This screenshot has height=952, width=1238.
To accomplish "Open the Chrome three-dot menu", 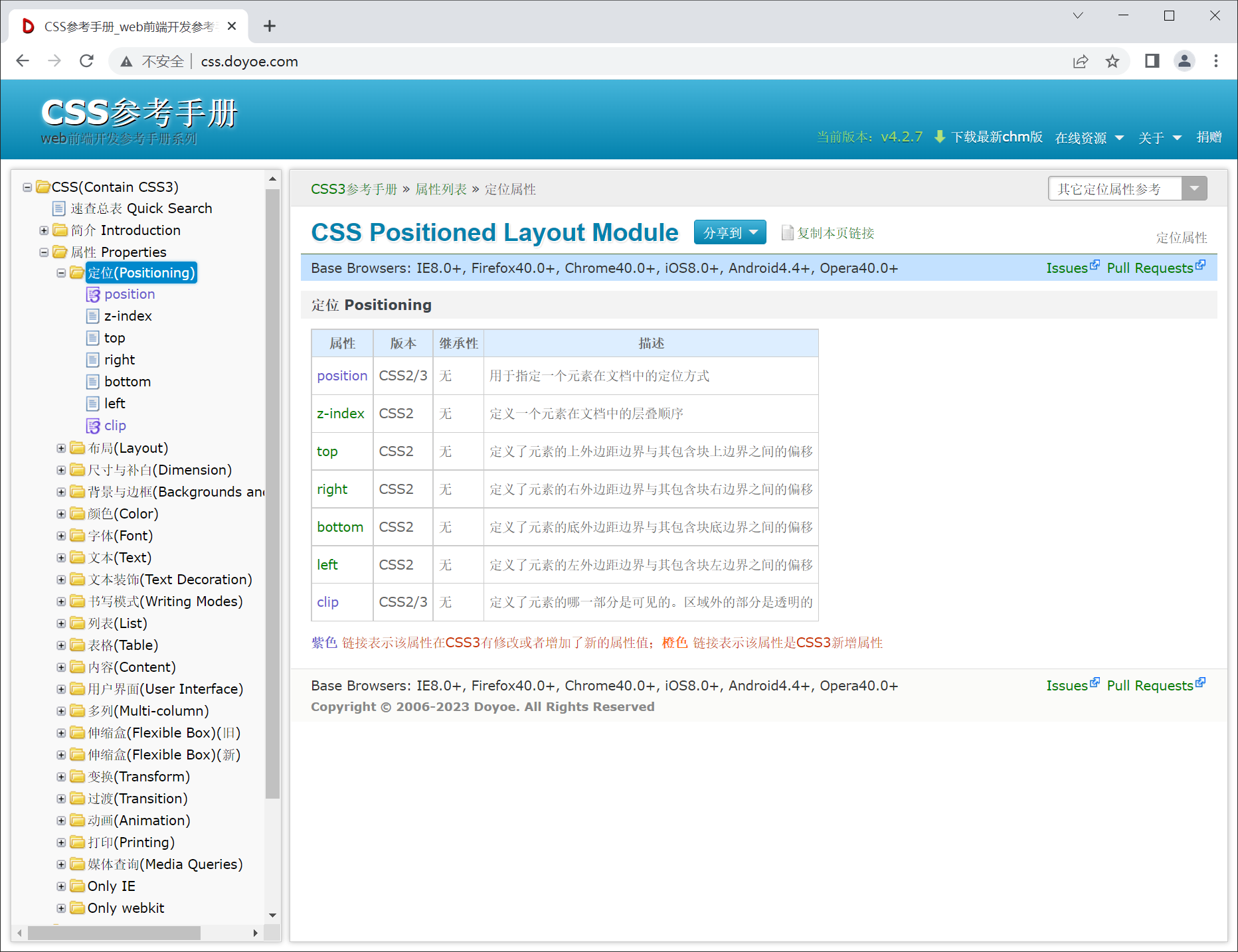I will click(1216, 61).
